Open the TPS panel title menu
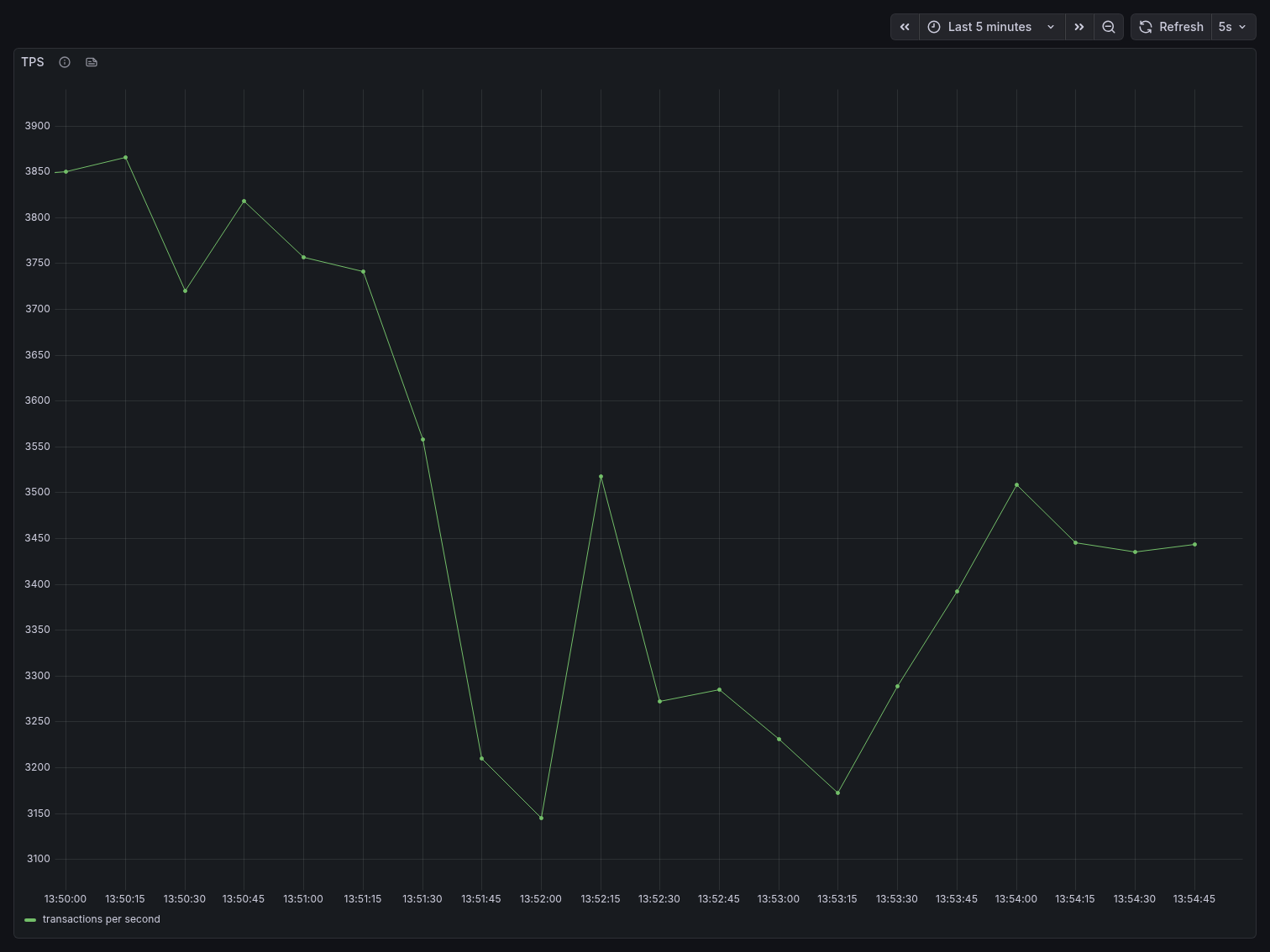 pos(33,62)
